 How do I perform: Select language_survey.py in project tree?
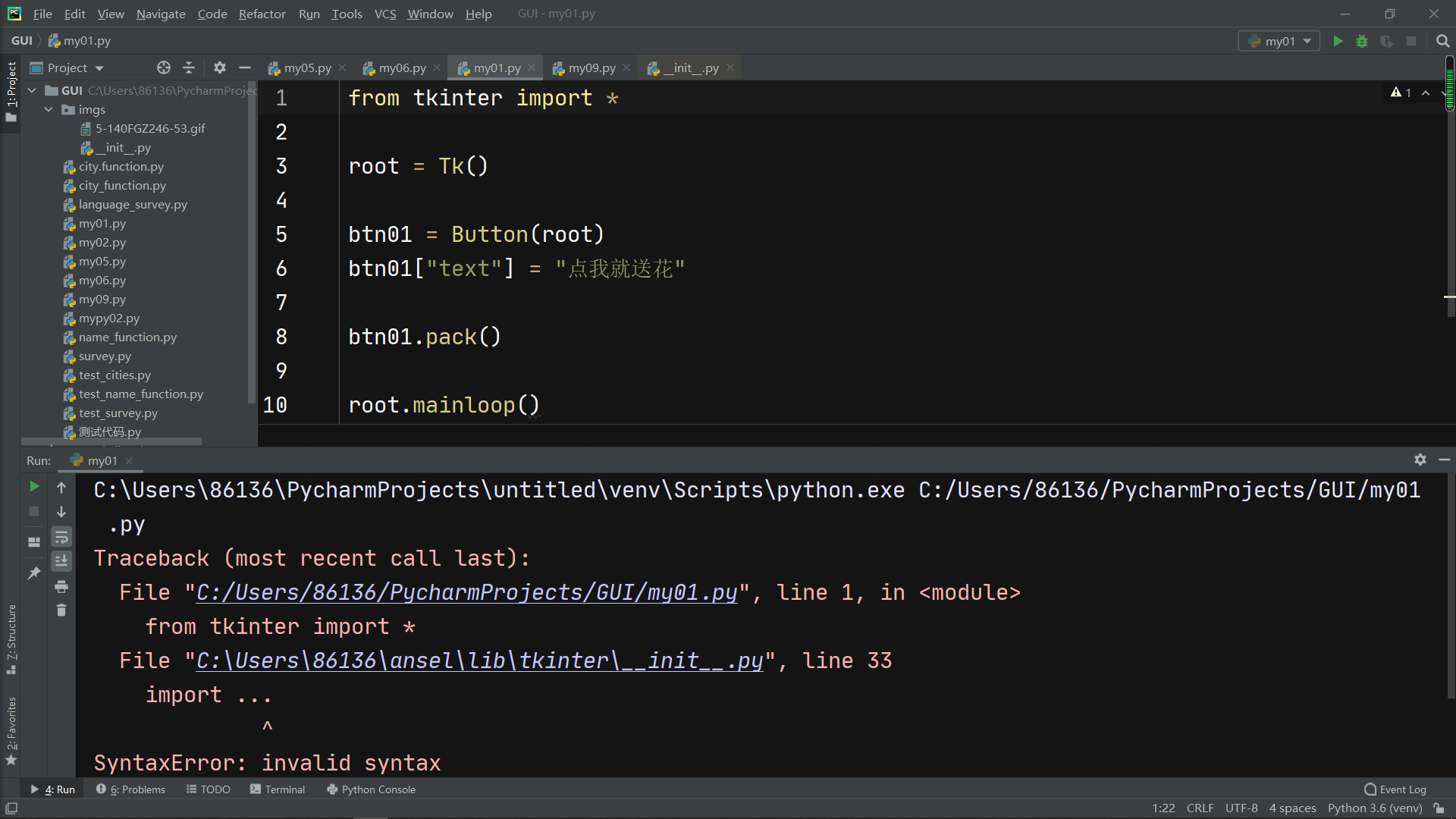[x=133, y=204]
